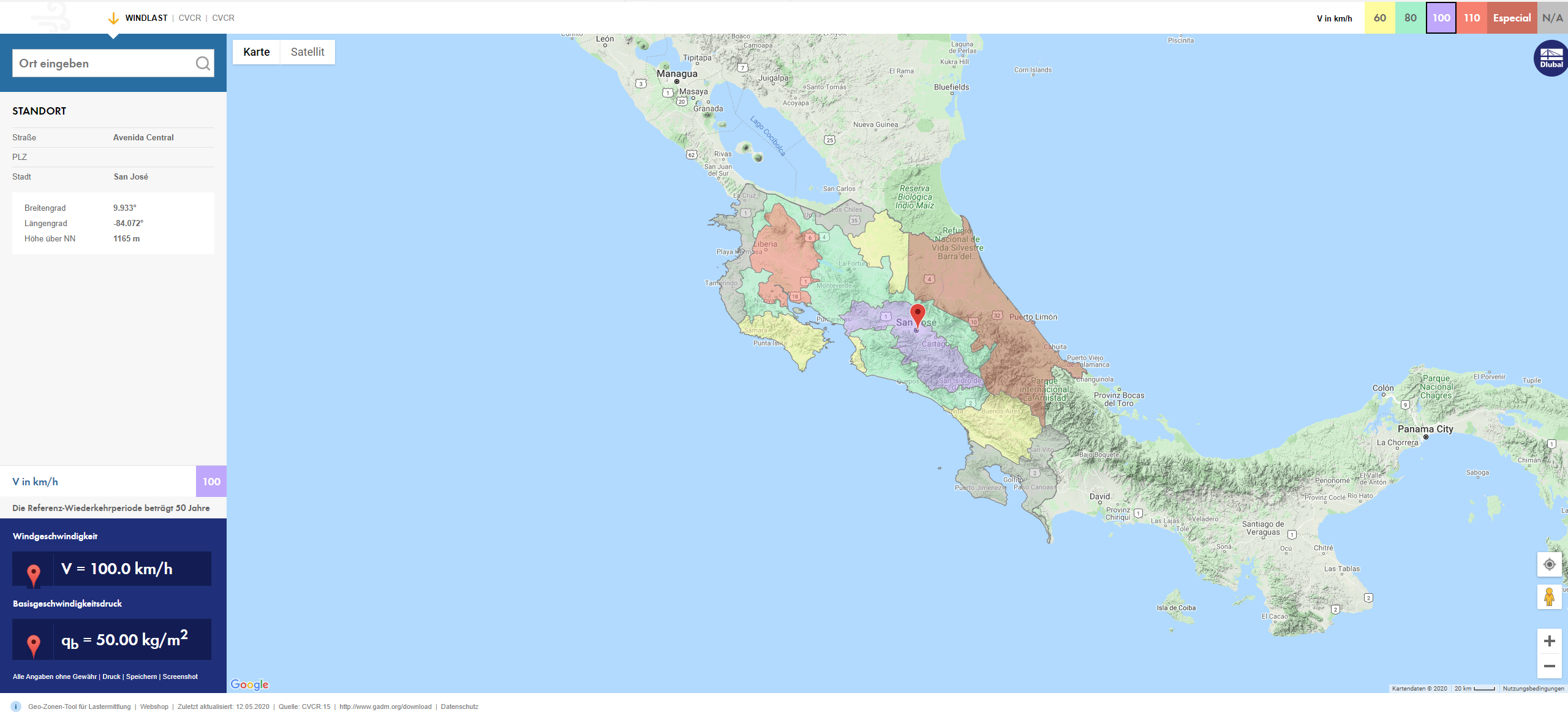Switch back to the Karte view

[255, 51]
